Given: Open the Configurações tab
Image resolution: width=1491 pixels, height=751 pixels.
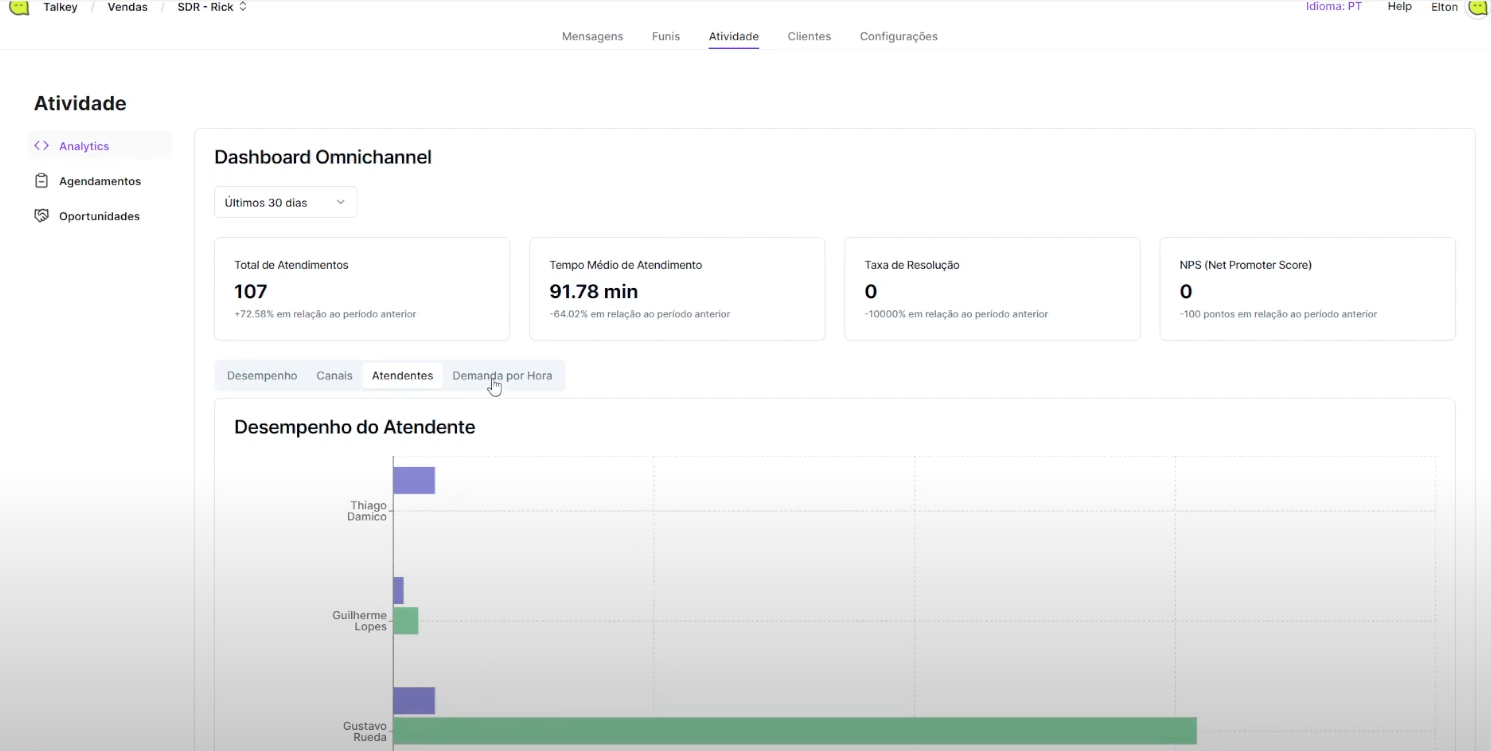Looking at the screenshot, I should pos(898,37).
